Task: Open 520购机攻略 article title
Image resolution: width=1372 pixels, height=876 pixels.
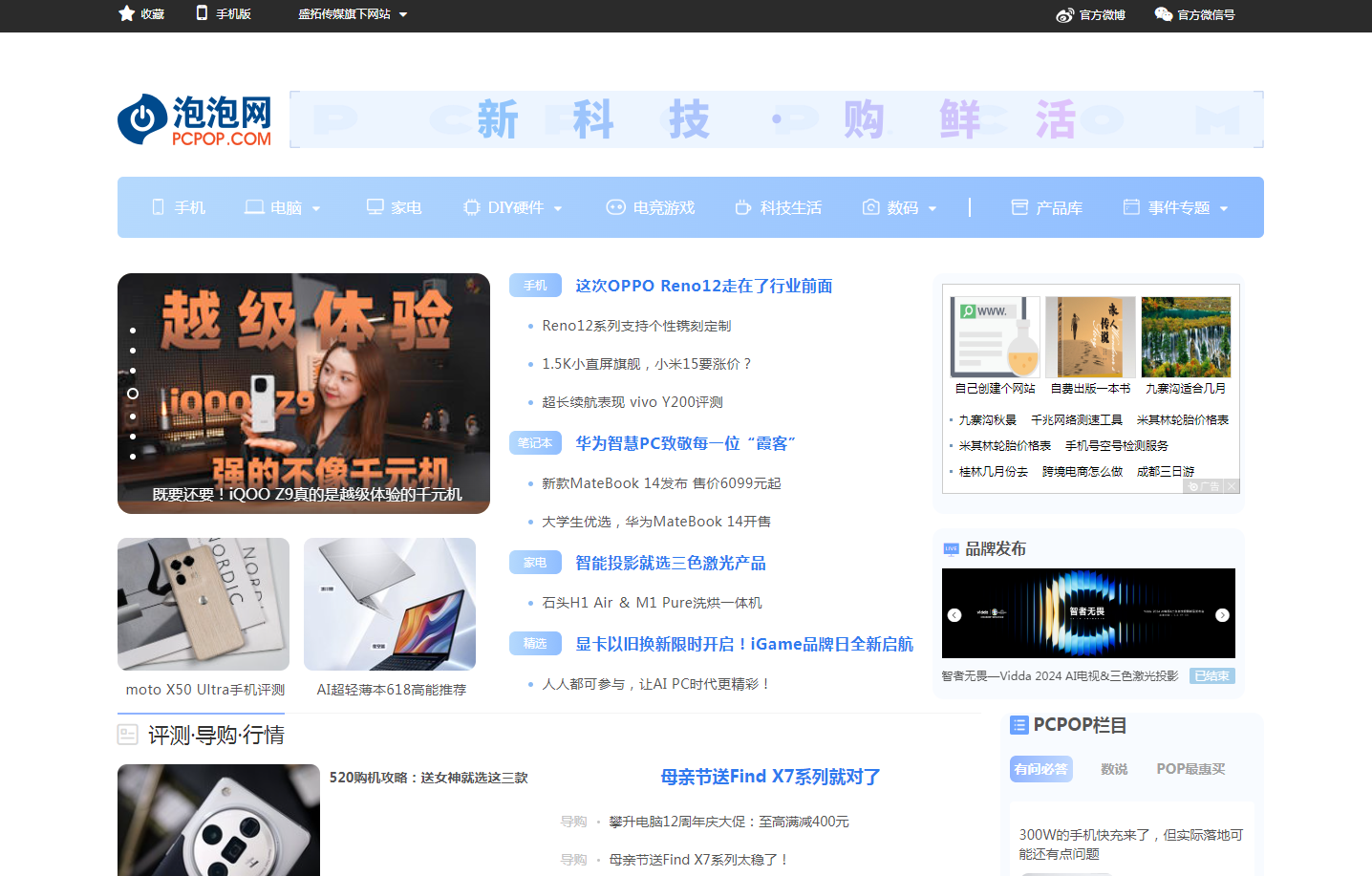Action: [x=428, y=778]
